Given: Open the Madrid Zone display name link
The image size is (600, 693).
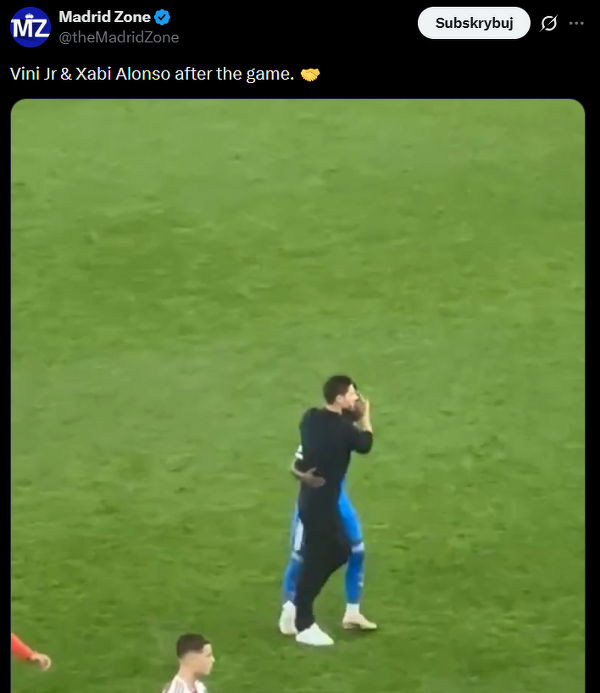Looking at the screenshot, I should click(105, 17).
